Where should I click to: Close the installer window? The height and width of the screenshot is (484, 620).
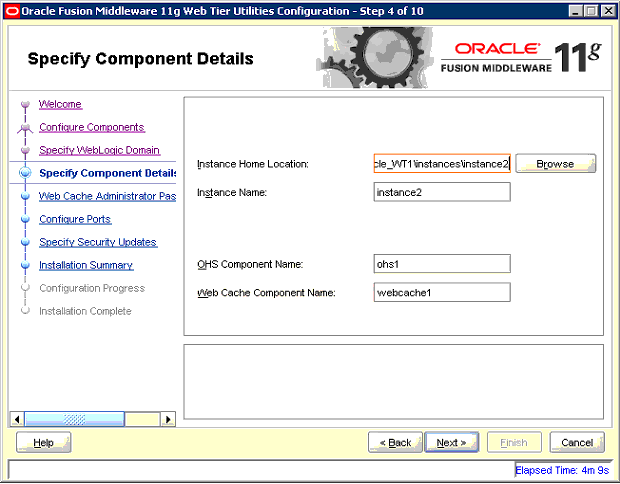(x=608, y=11)
